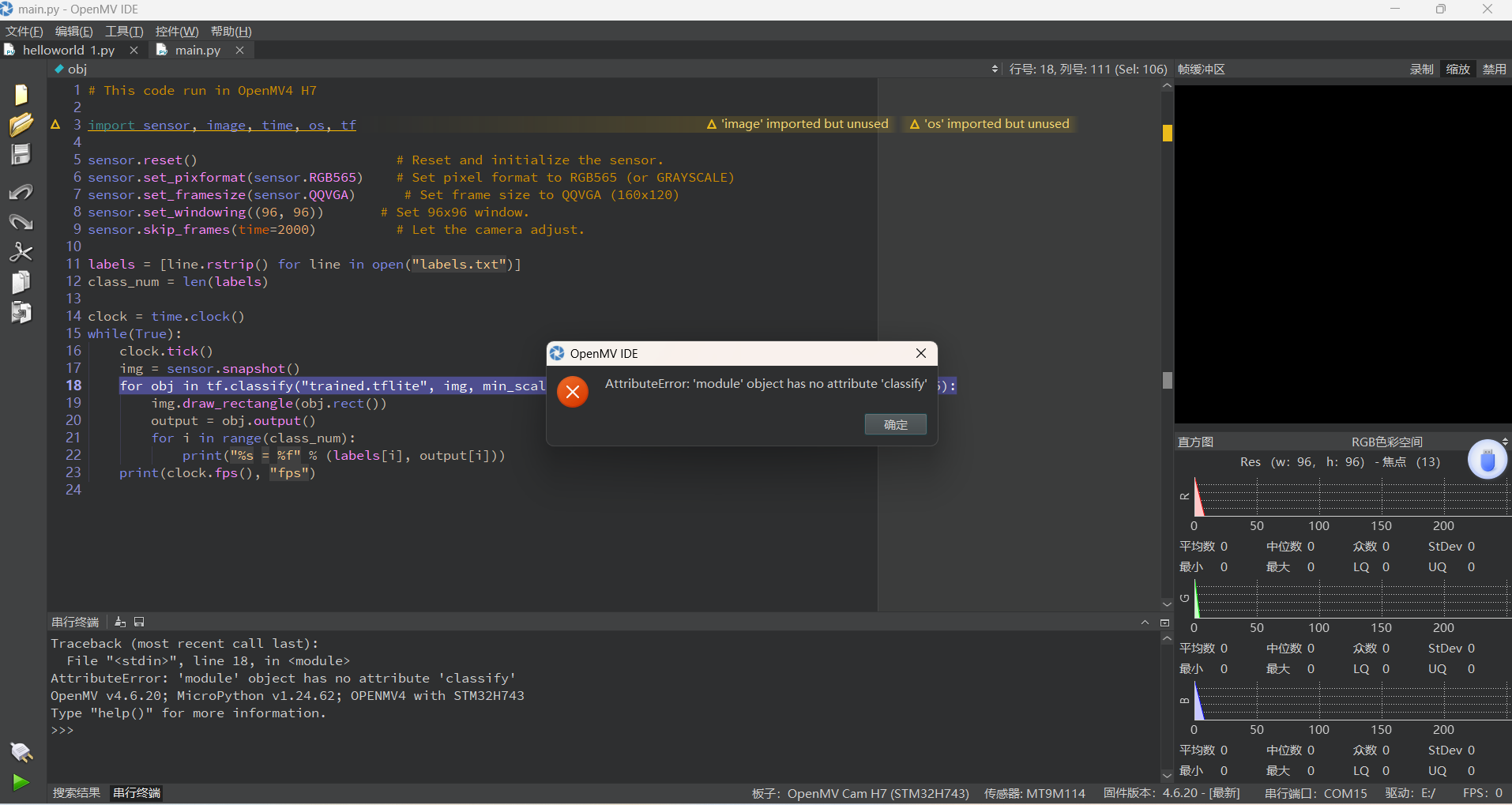Image resolution: width=1512 pixels, height=805 pixels.
Task: Toggle 禁用 frame buffer disable
Action: click(x=1494, y=69)
